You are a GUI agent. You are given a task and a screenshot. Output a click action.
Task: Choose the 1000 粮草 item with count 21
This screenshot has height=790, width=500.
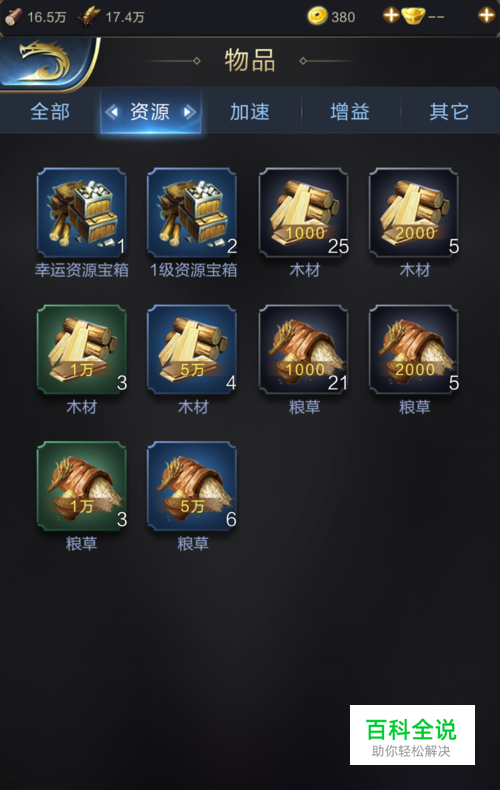click(303, 349)
